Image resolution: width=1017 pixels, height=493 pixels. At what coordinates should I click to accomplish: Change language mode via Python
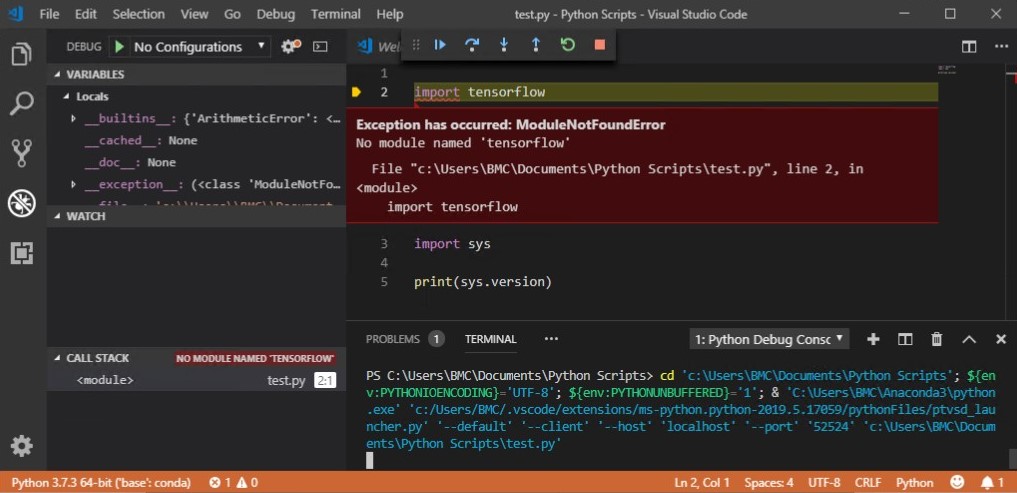point(915,483)
